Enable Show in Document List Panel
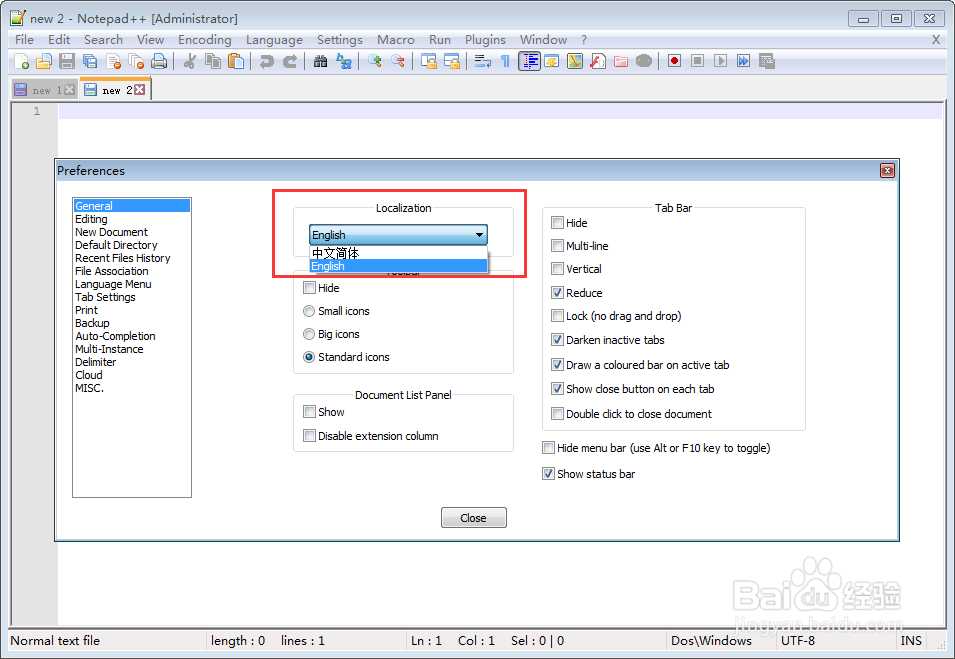 [x=309, y=412]
